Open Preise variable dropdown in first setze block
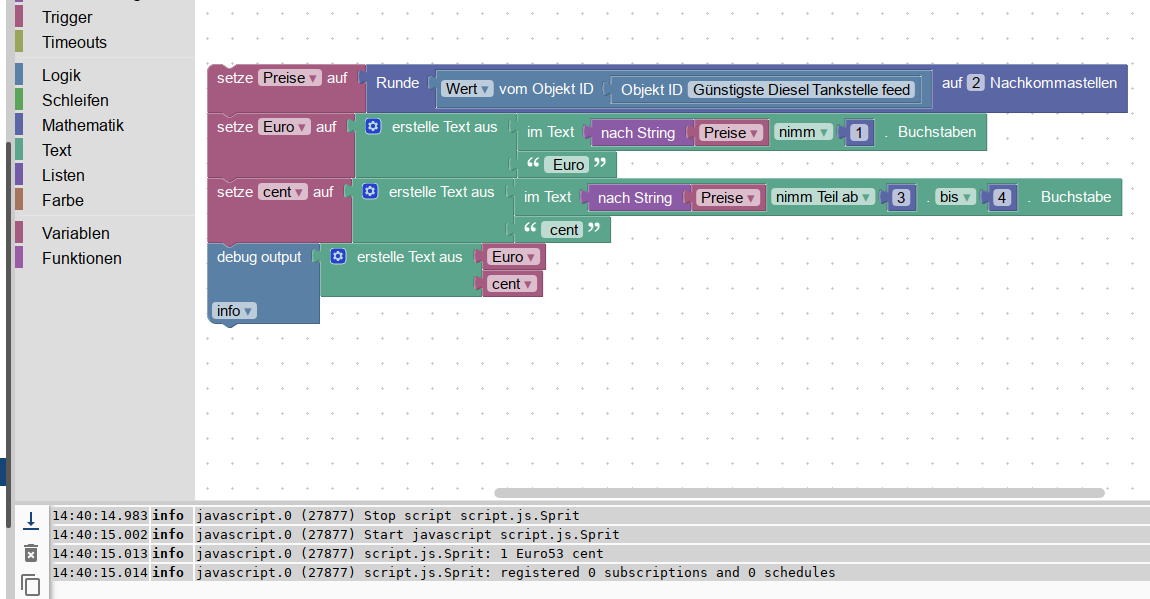This screenshot has width=1150, height=599. pos(290,78)
